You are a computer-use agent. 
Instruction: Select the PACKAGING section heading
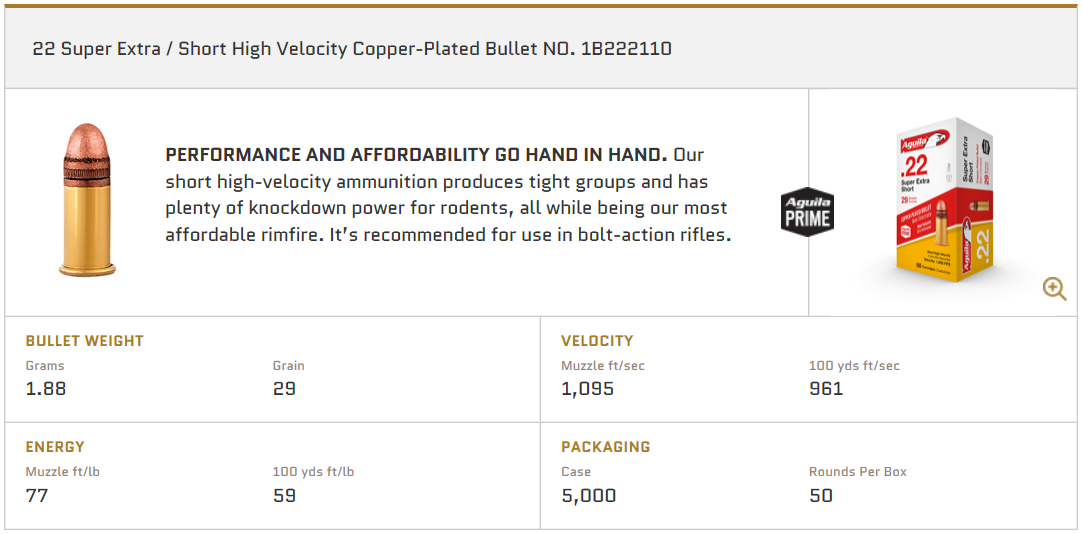(605, 447)
